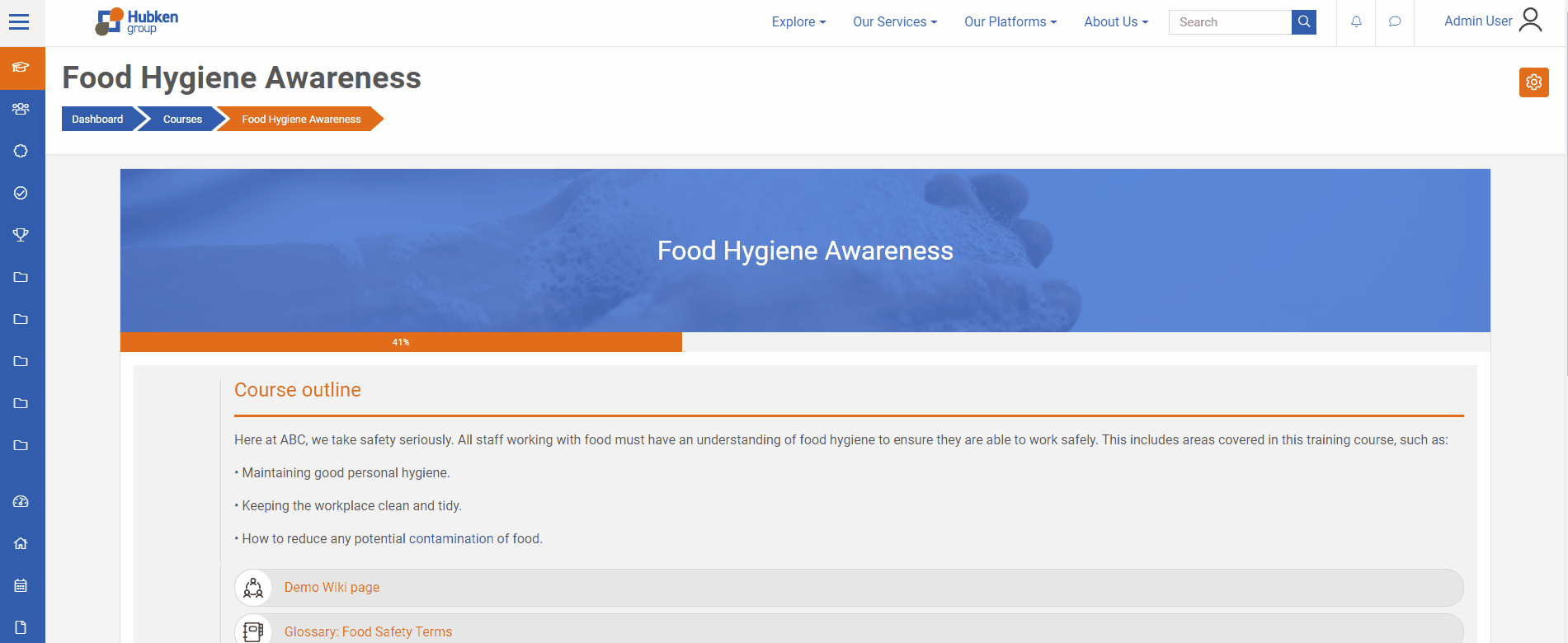Screen dimensions: 1568x643
Task: Open the dashboard gauge icon in sidebar
Action: coord(21,501)
